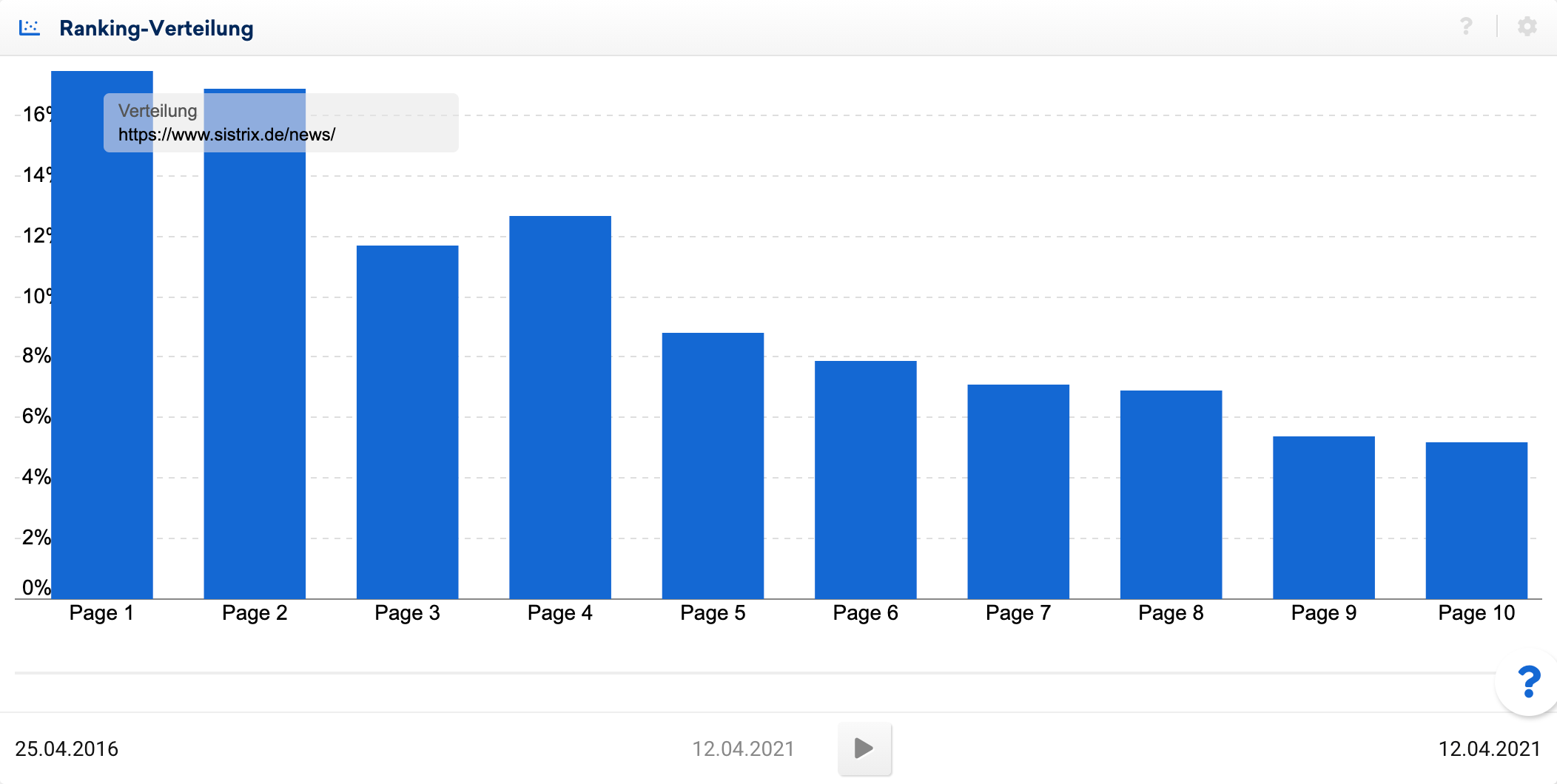This screenshot has width=1557, height=784.
Task: Select the Page 1 bar
Action: (102, 335)
